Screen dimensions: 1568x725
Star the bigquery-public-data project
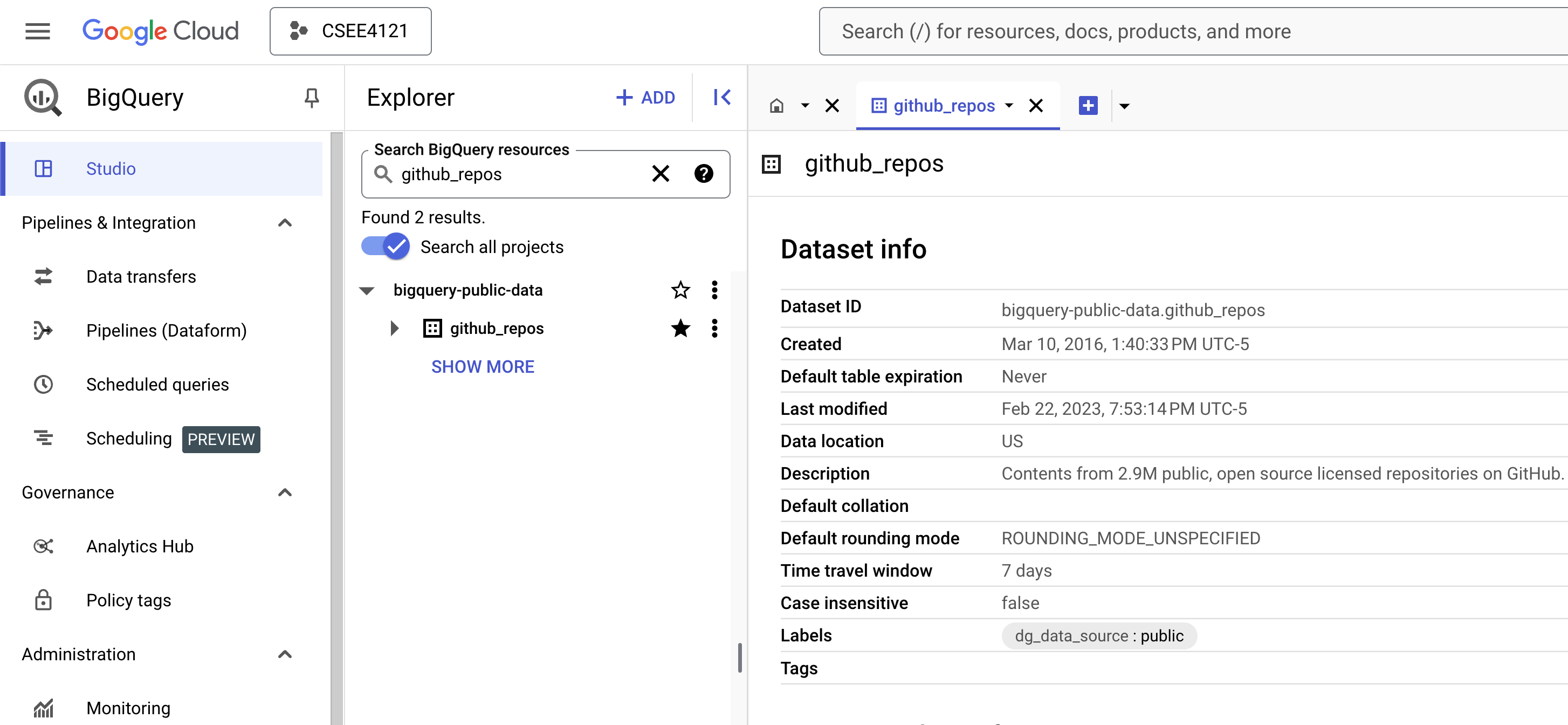coord(680,290)
